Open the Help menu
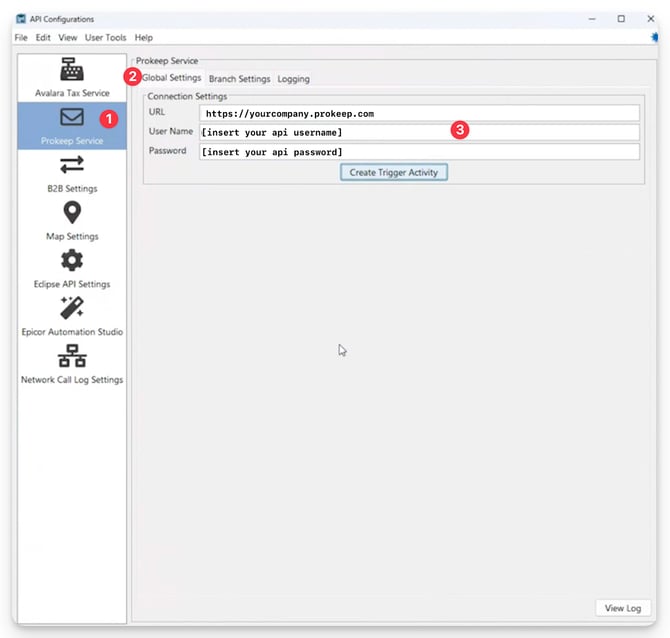This screenshot has height=638, width=670. pyautogui.click(x=144, y=37)
